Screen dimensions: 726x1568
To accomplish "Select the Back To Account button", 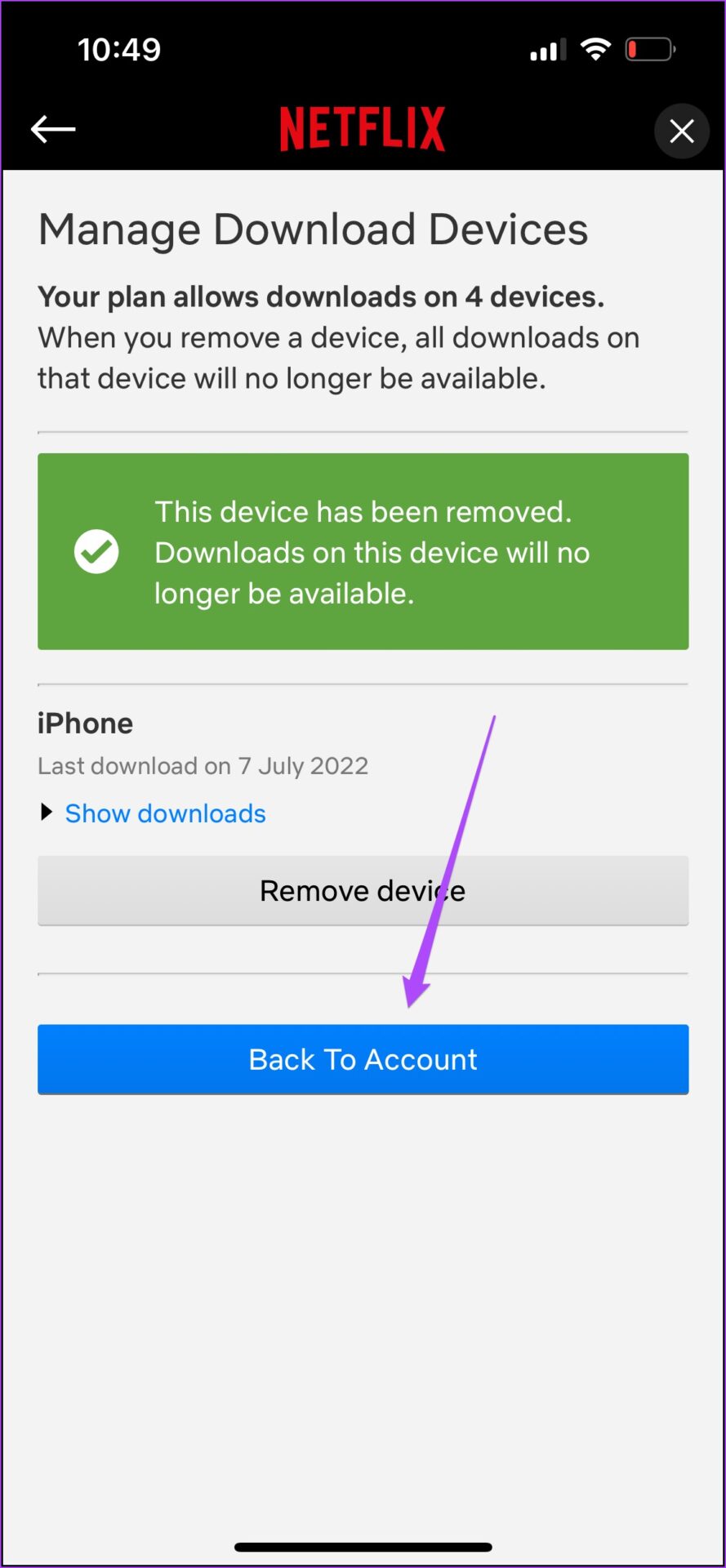I will pos(363,1059).
